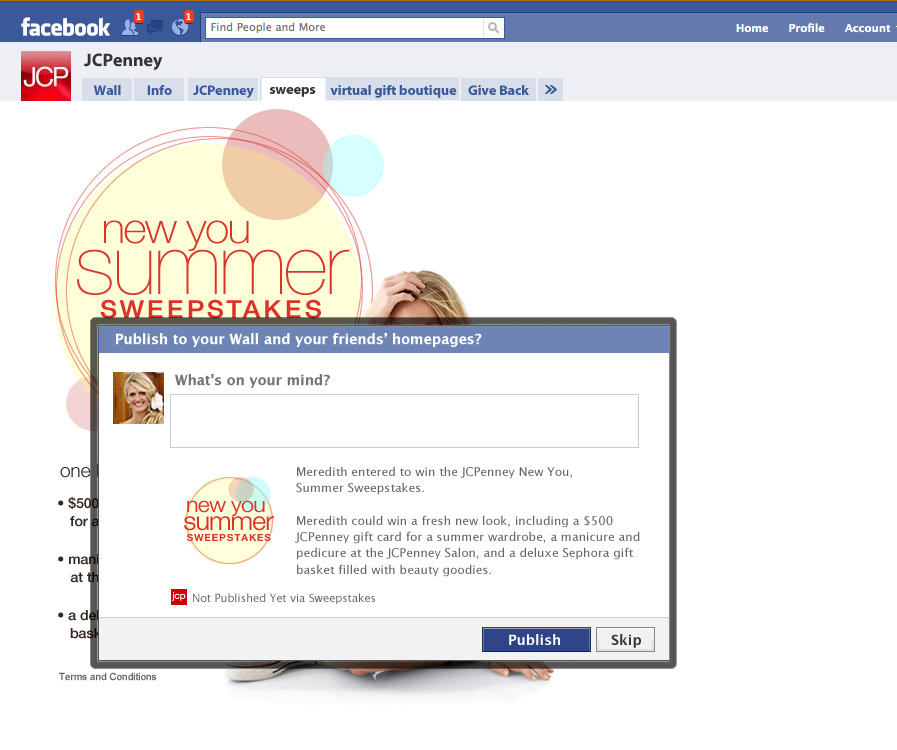The width and height of the screenshot is (897, 750).
Task: Open friend requests icon
Action: pos(130,27)
